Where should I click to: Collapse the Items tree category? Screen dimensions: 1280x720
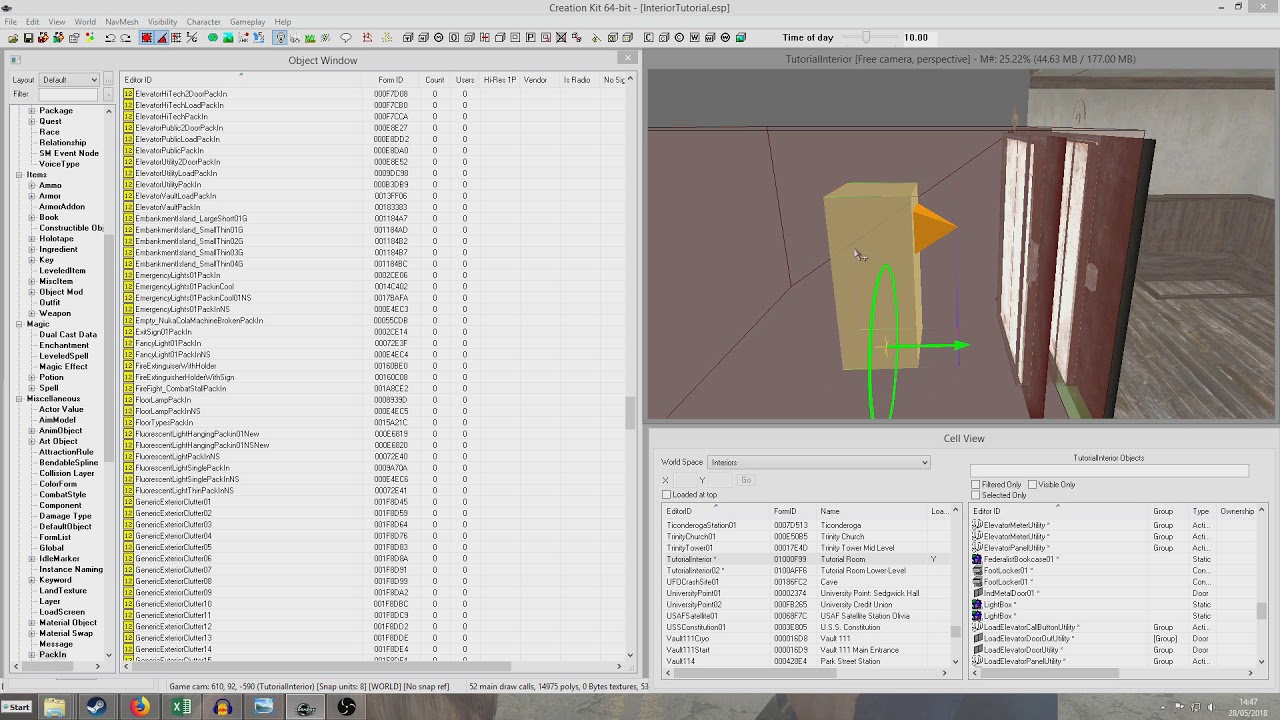pyautogui.click(x=19, y=175)
